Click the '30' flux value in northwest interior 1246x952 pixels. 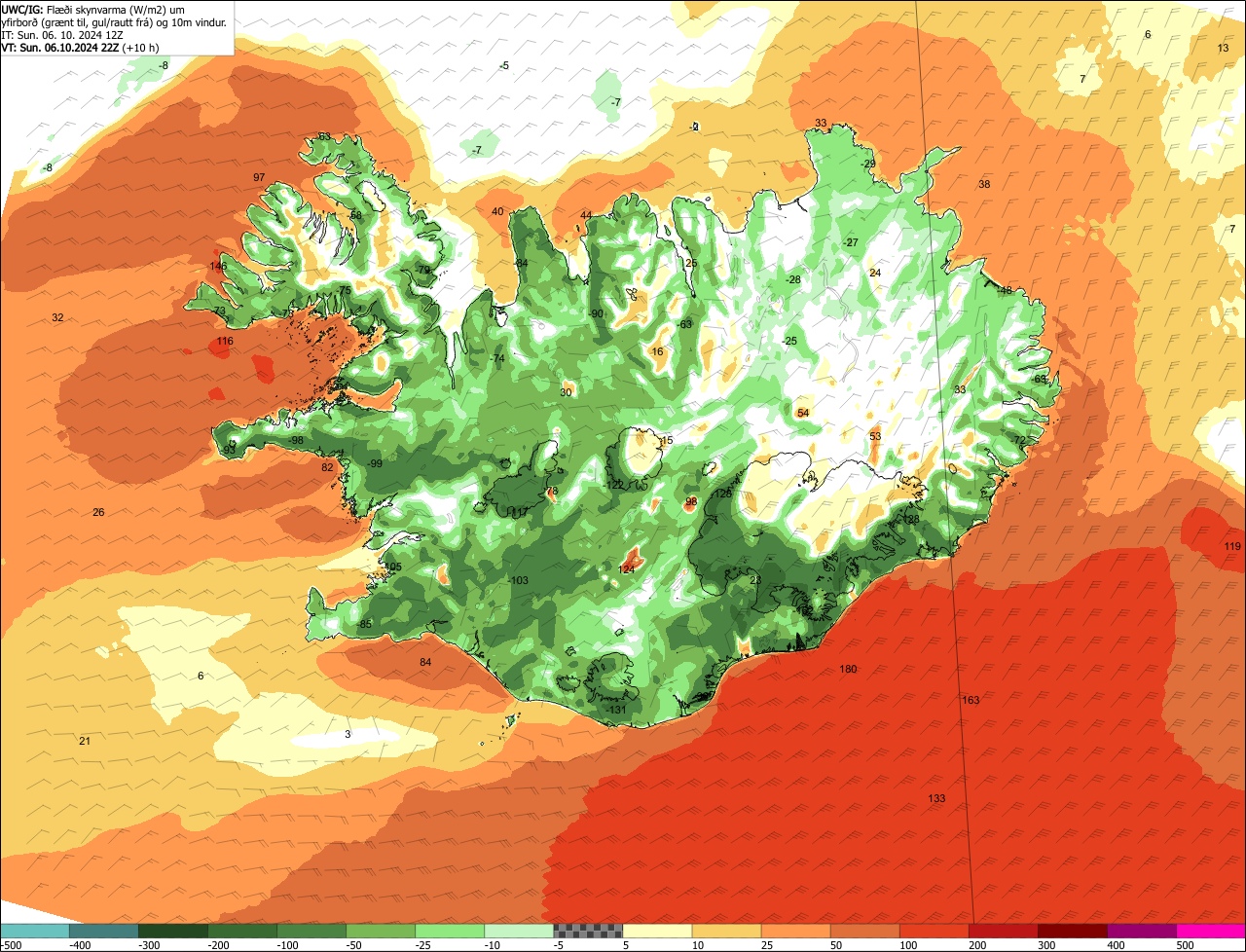(x=566, y=392)
